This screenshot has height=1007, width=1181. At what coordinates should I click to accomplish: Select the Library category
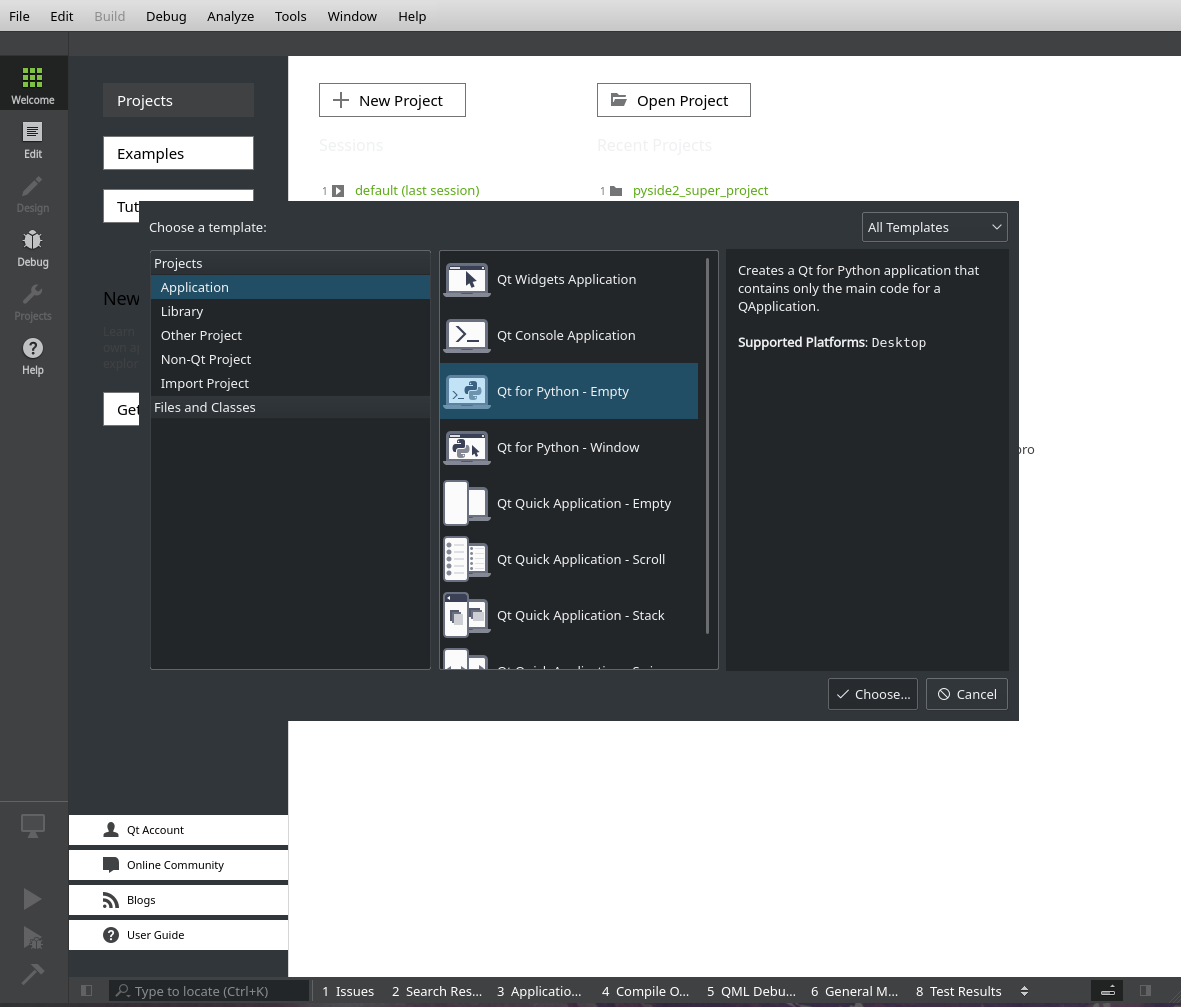coord(291,311)
